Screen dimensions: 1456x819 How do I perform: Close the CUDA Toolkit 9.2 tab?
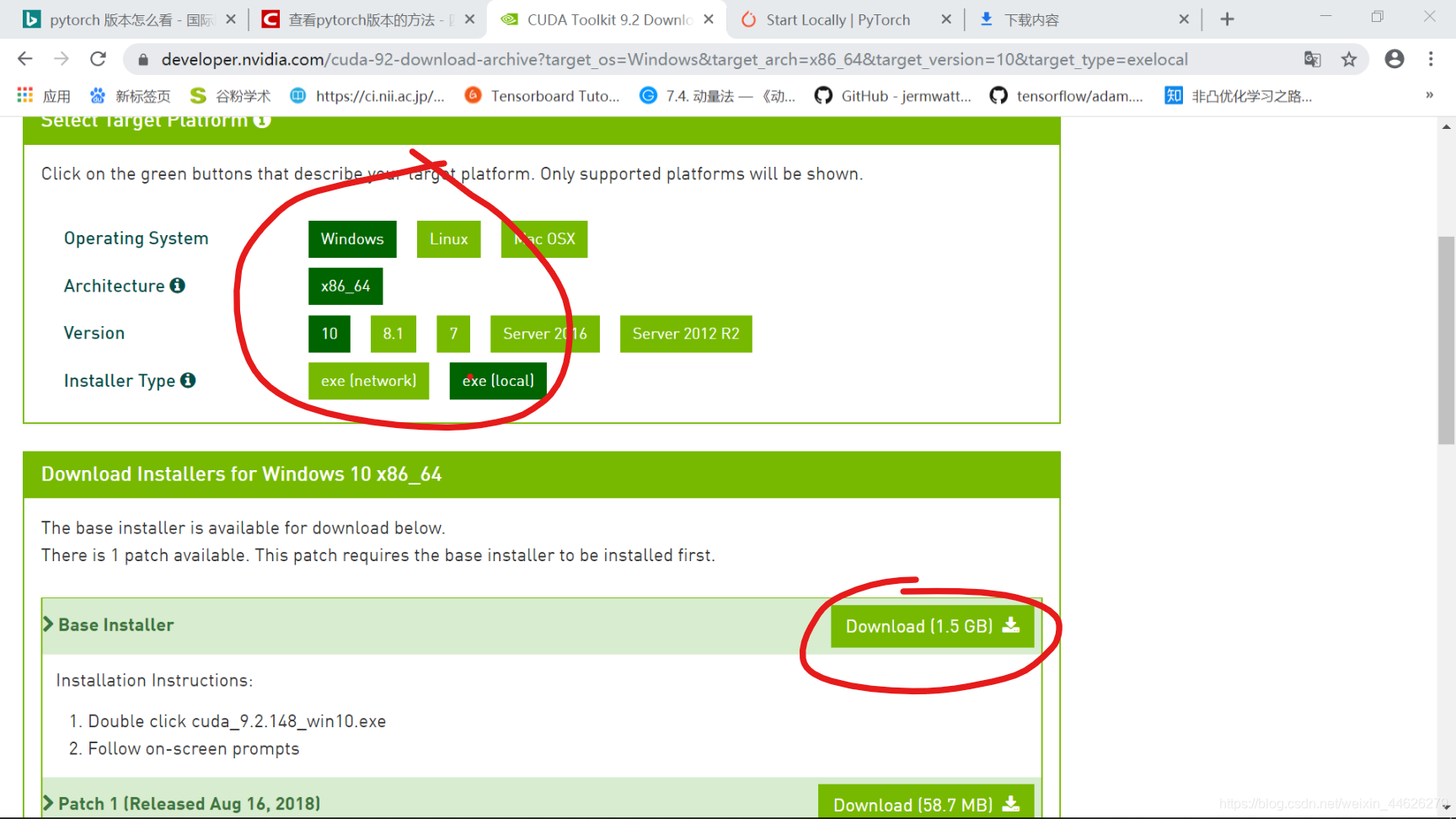point(709,19)
